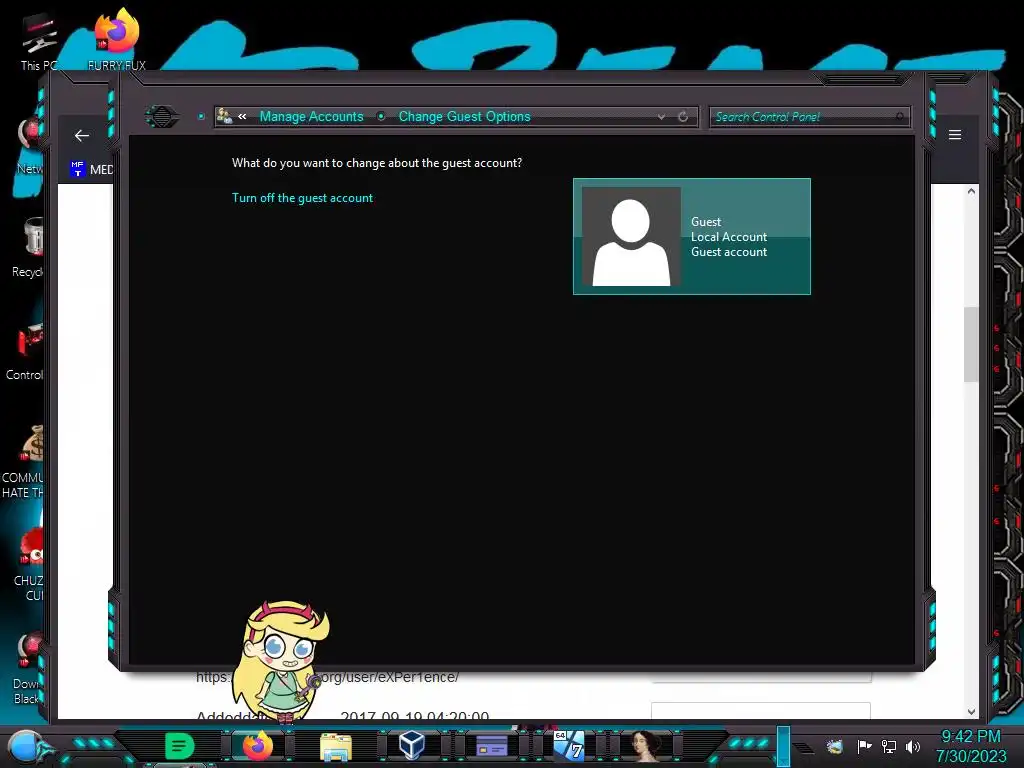Click the 'Guest account' label text
Image resolution: width=1024 pixels, height=768 pixels.
(x=729, y=252)
